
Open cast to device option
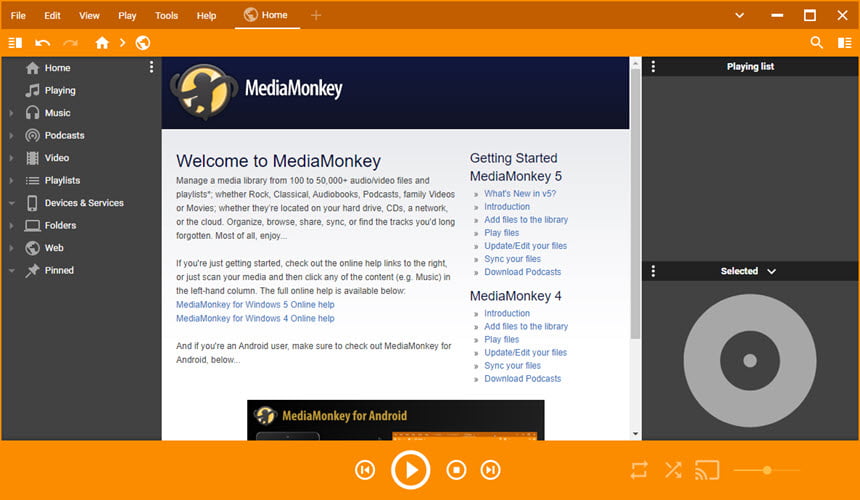click(708, 470)
